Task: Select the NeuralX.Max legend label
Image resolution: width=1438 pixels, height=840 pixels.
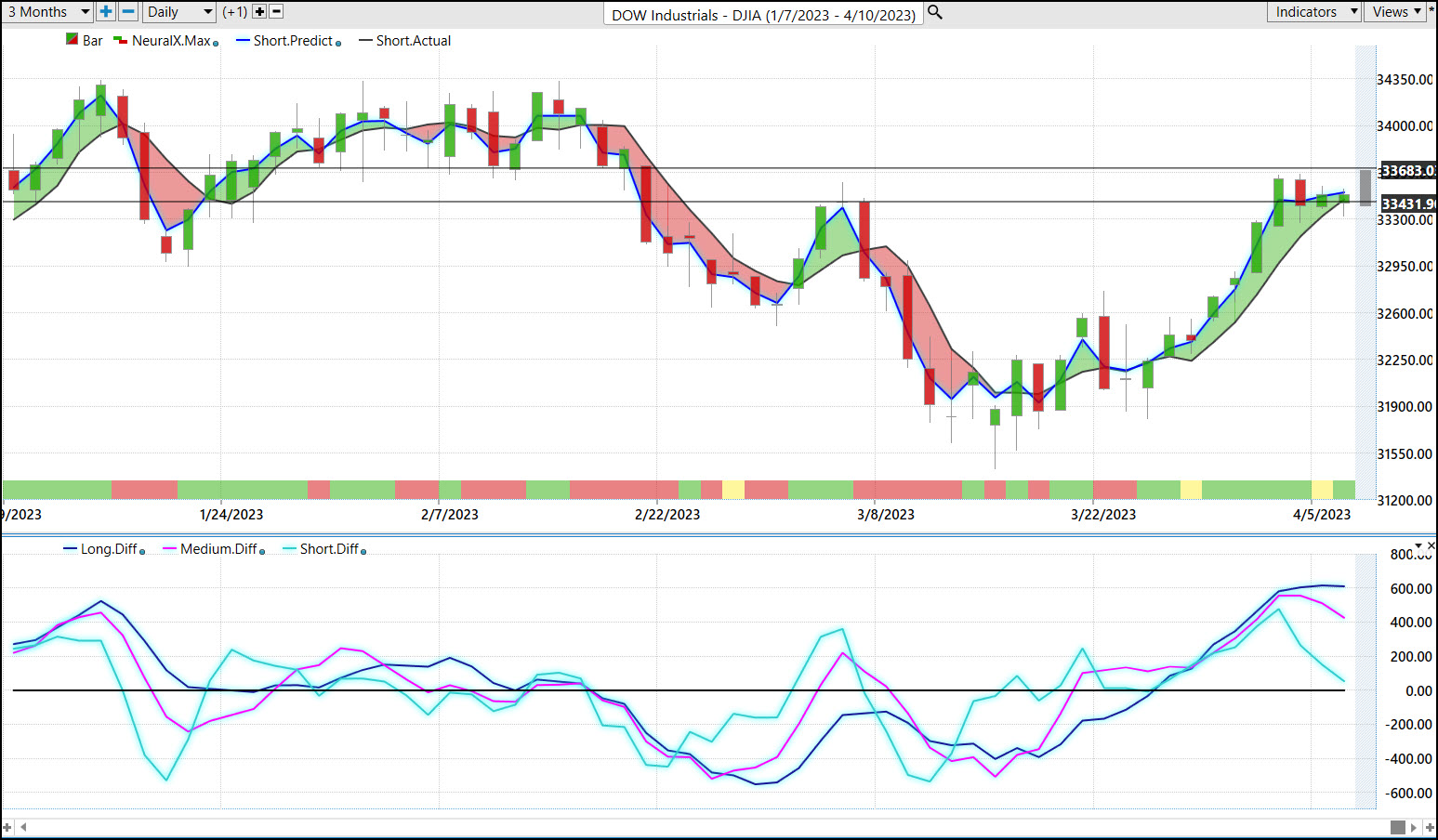Action: 171,41
